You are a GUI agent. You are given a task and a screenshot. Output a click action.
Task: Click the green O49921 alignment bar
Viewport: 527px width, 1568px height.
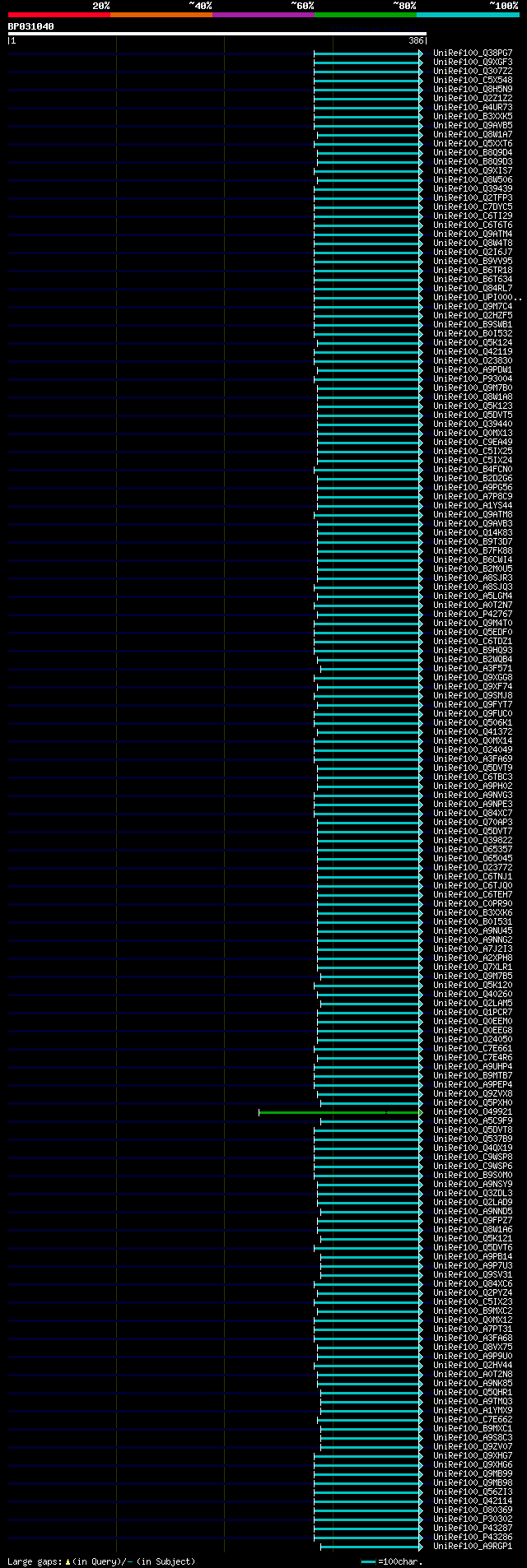341,1111
